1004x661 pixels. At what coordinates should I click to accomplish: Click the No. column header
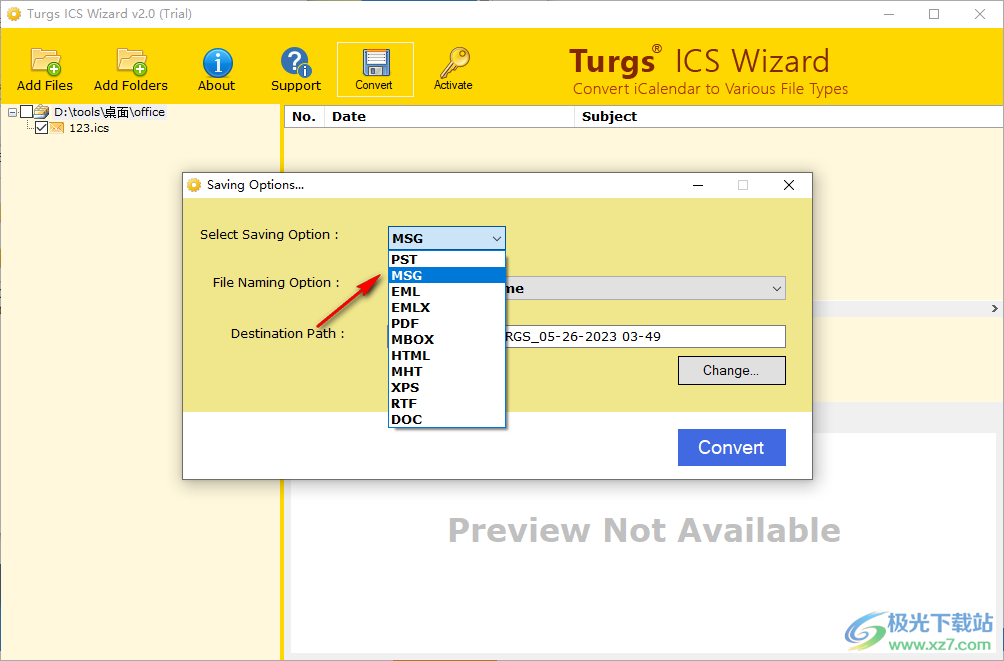[x=304, y=117]
